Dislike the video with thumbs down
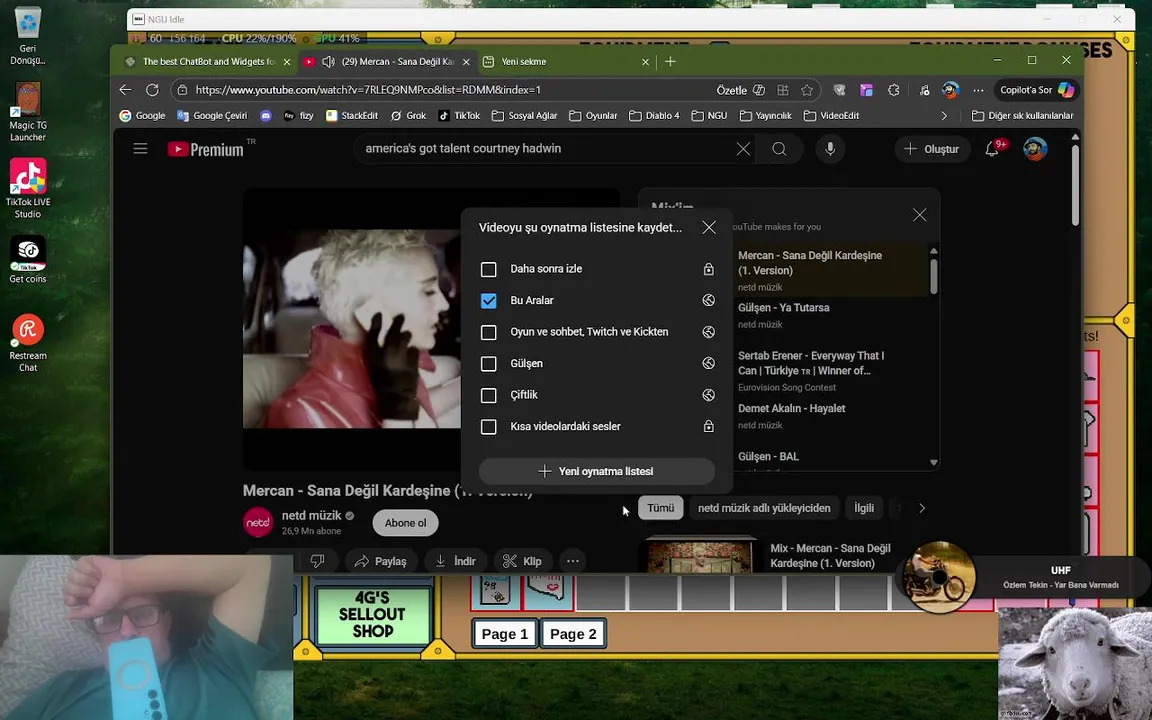 (x=317, y=561)
